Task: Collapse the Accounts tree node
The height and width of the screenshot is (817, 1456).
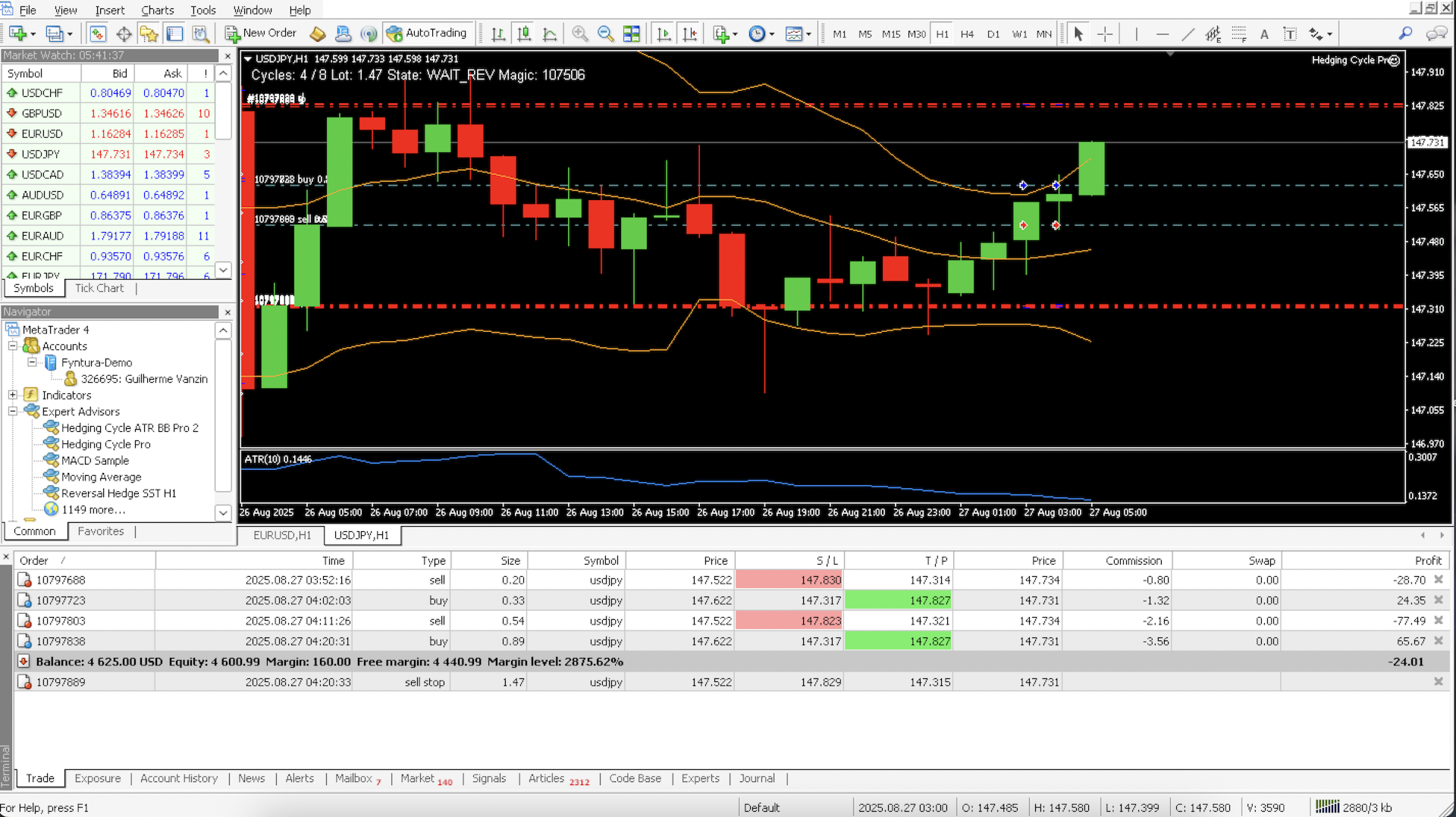Action: (13, 346)
